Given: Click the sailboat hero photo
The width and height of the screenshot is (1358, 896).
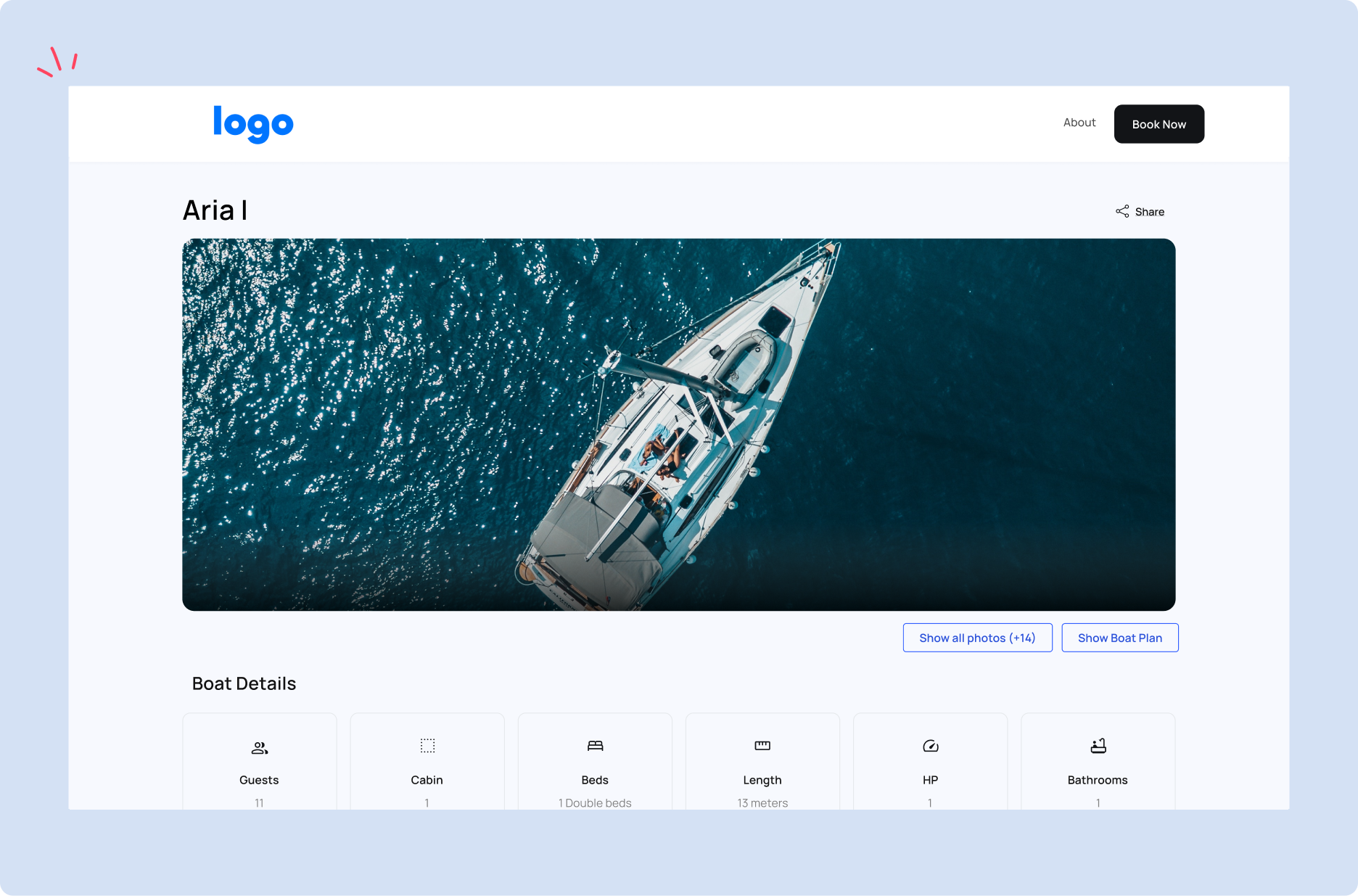Looking at the screenshot, I should pyautogui.click(x=679, y=424).
